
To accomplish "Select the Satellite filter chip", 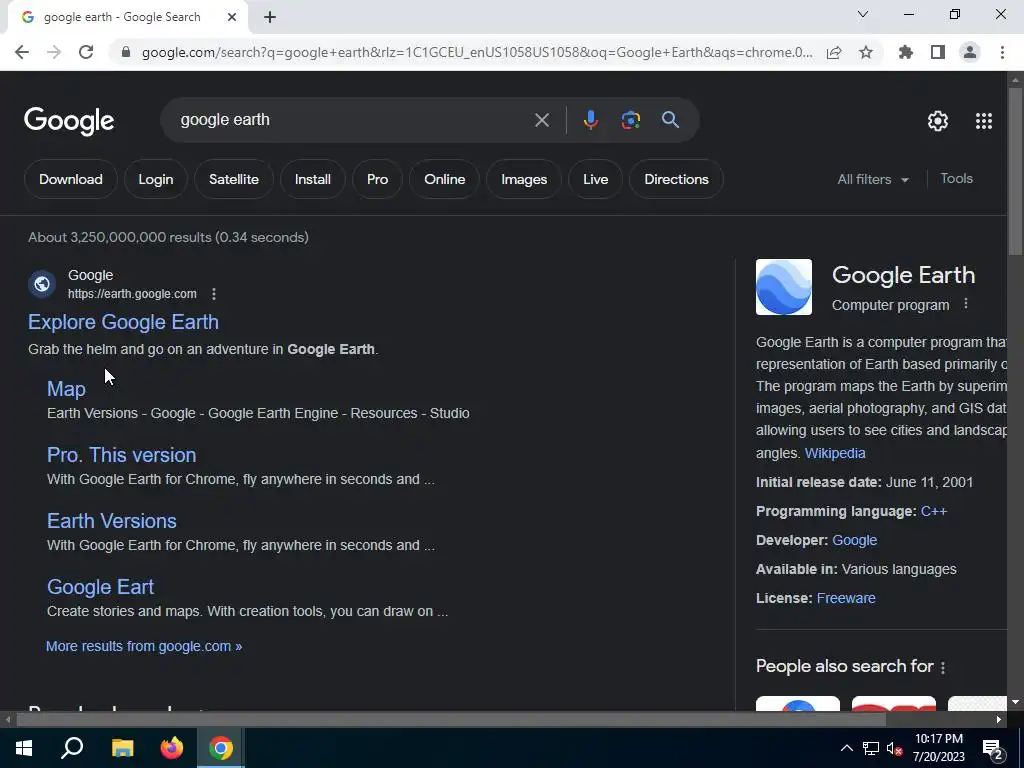I will click(x=234, y=179).
